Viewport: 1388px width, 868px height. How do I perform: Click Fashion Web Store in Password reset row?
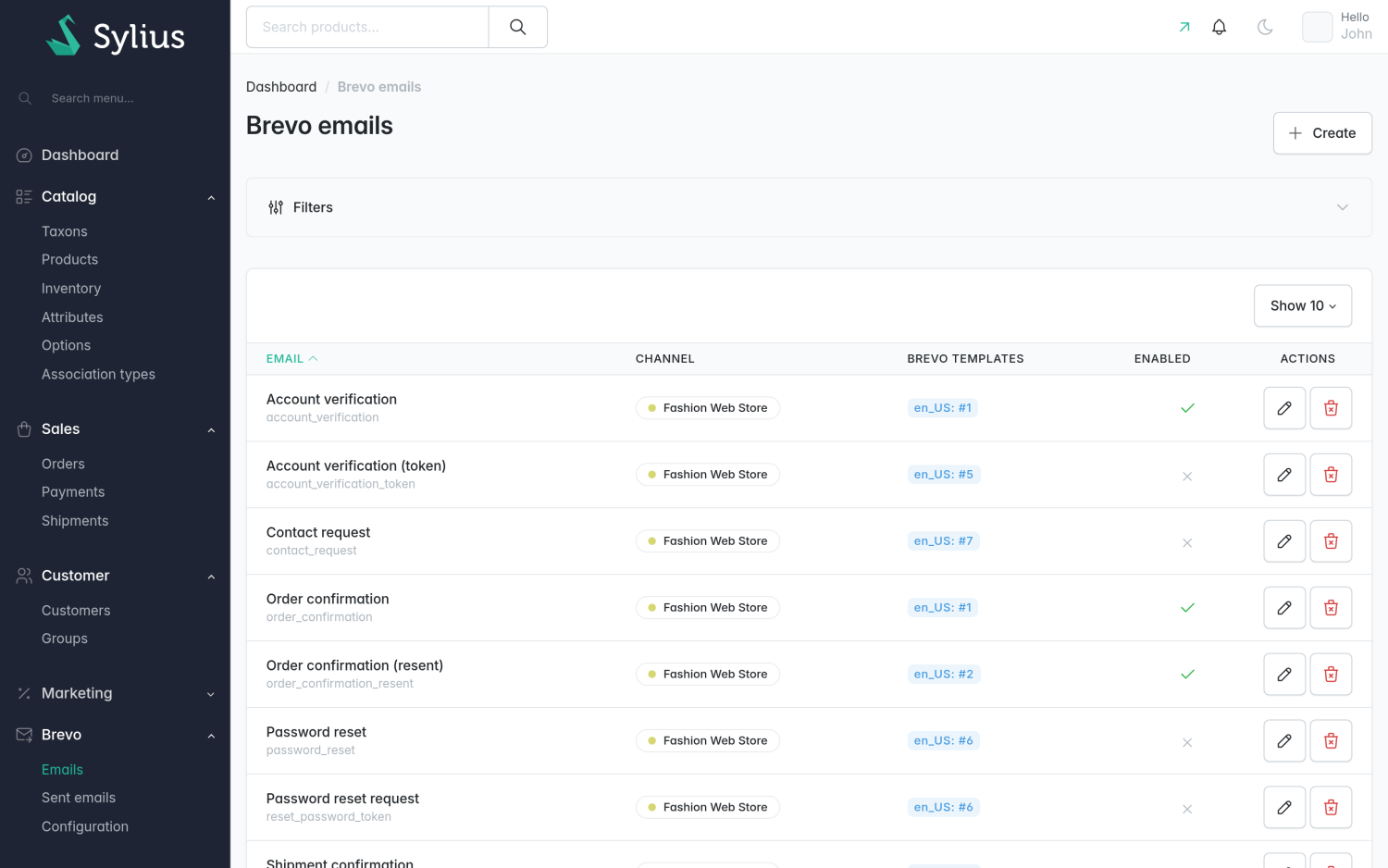pos(708,741)
